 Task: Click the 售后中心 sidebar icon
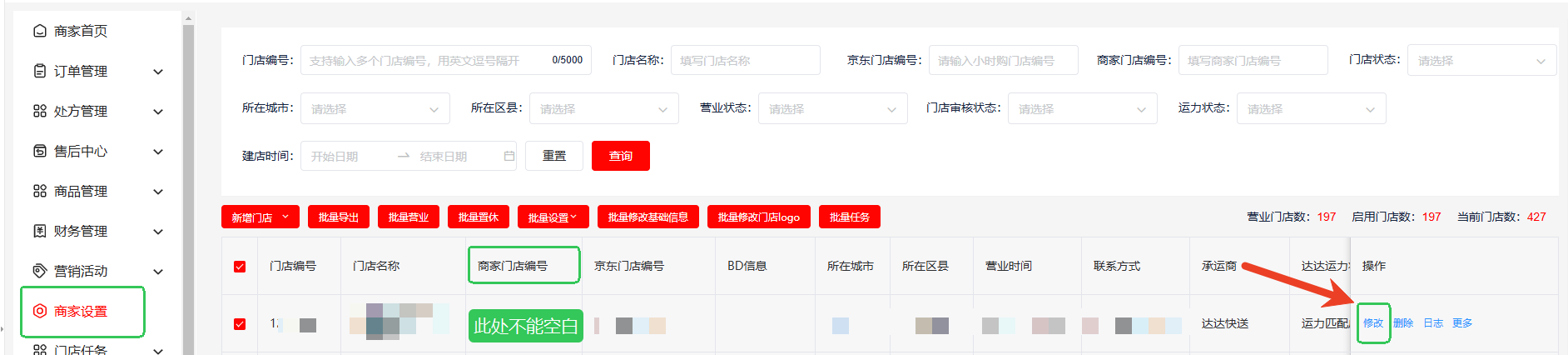39,151
